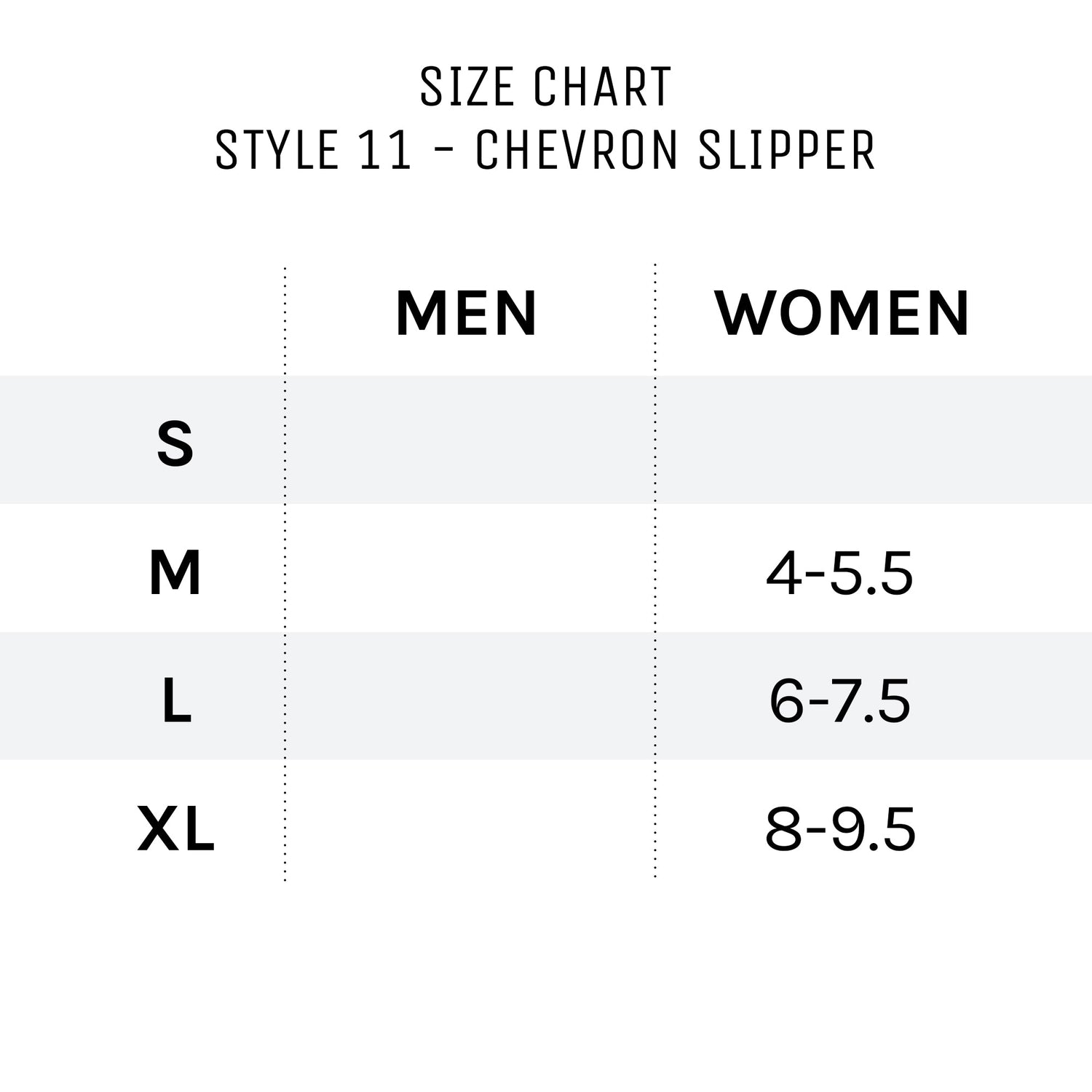The height and width of the screenshot is (1092, 1092).
Task: Click the XL size row label
Action: coord(176,830)
